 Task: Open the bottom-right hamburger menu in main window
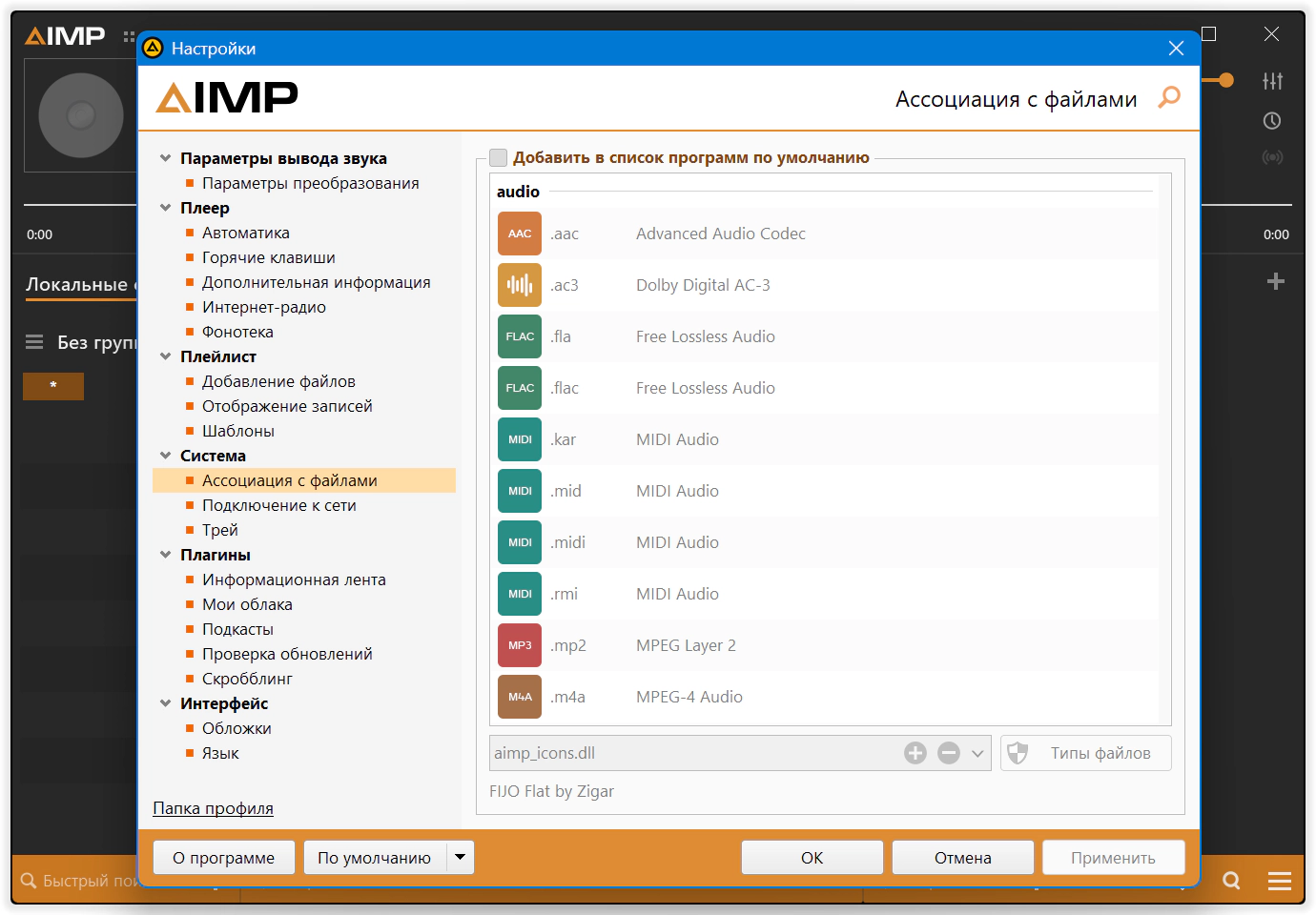point(1280,881)
